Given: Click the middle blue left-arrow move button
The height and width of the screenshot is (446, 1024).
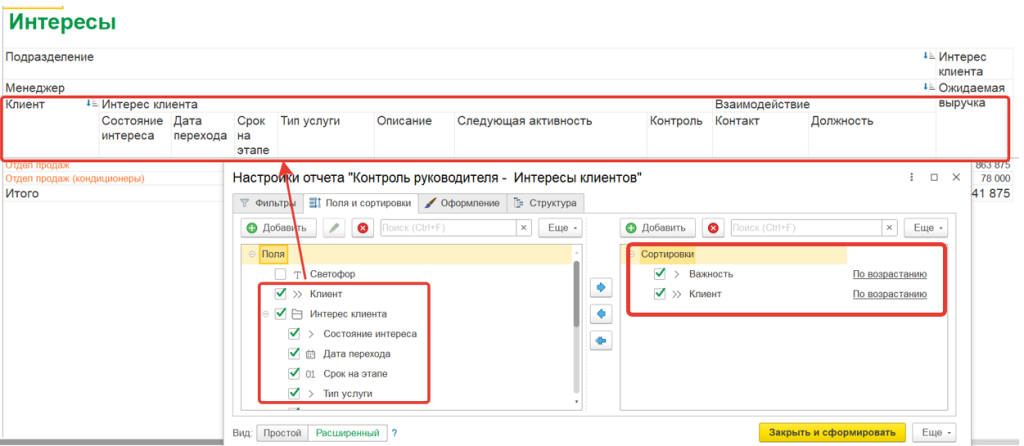Looking at the screenshot, I should point(601,314).
